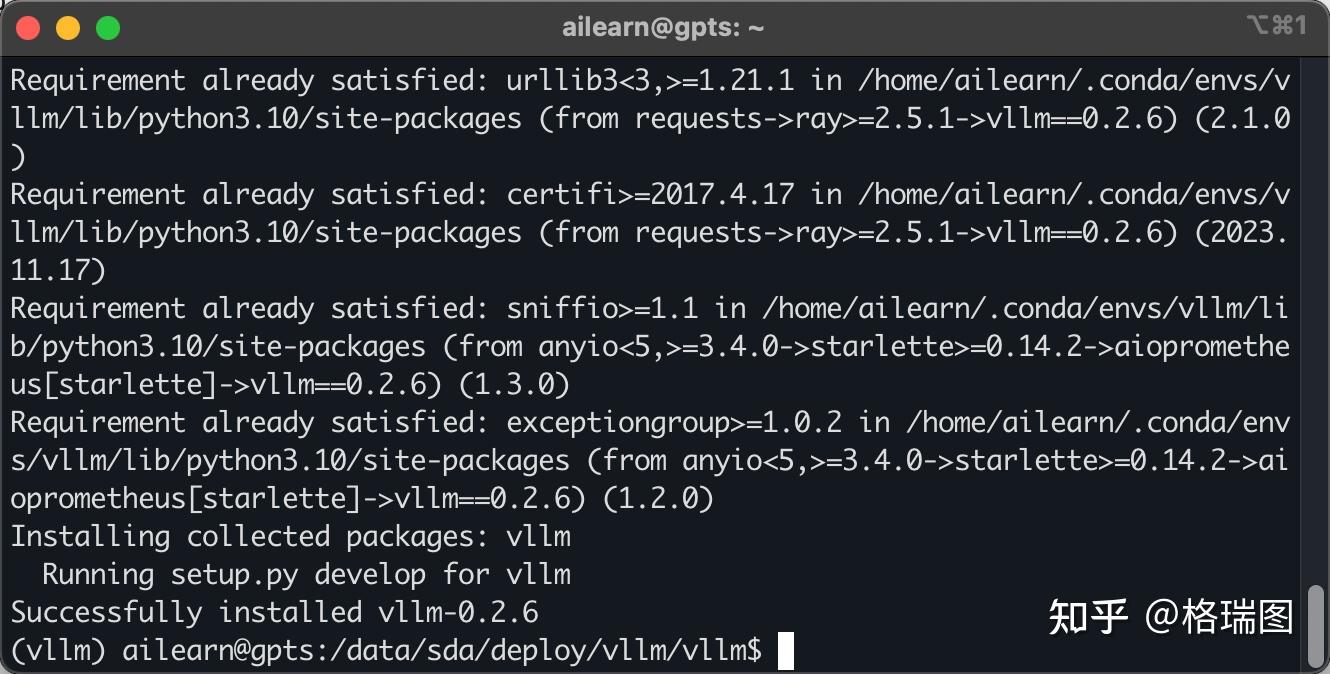1330x674 pixels.
Task: Click 'Installing collected packages: vllm' line
Action: 290,536
